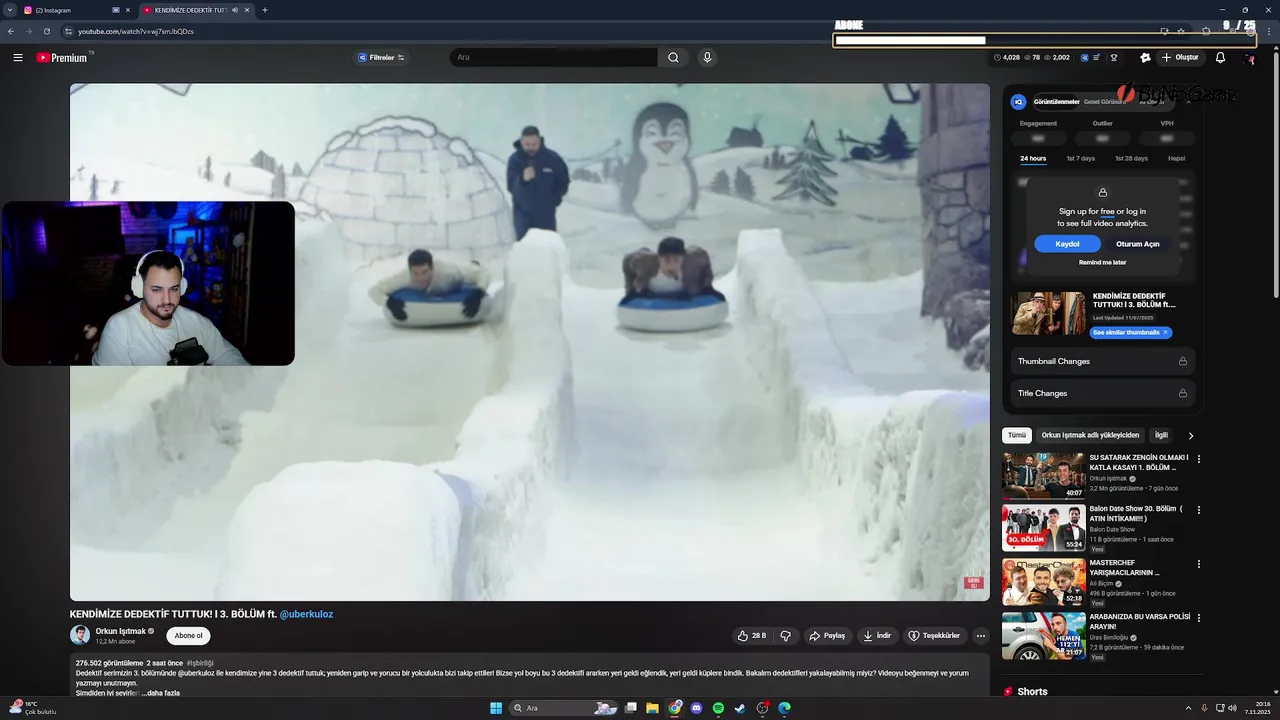This screenshot has width=1280, height=720.
Task: Select the 1st 28 days tab
Action: (1131, 159)
